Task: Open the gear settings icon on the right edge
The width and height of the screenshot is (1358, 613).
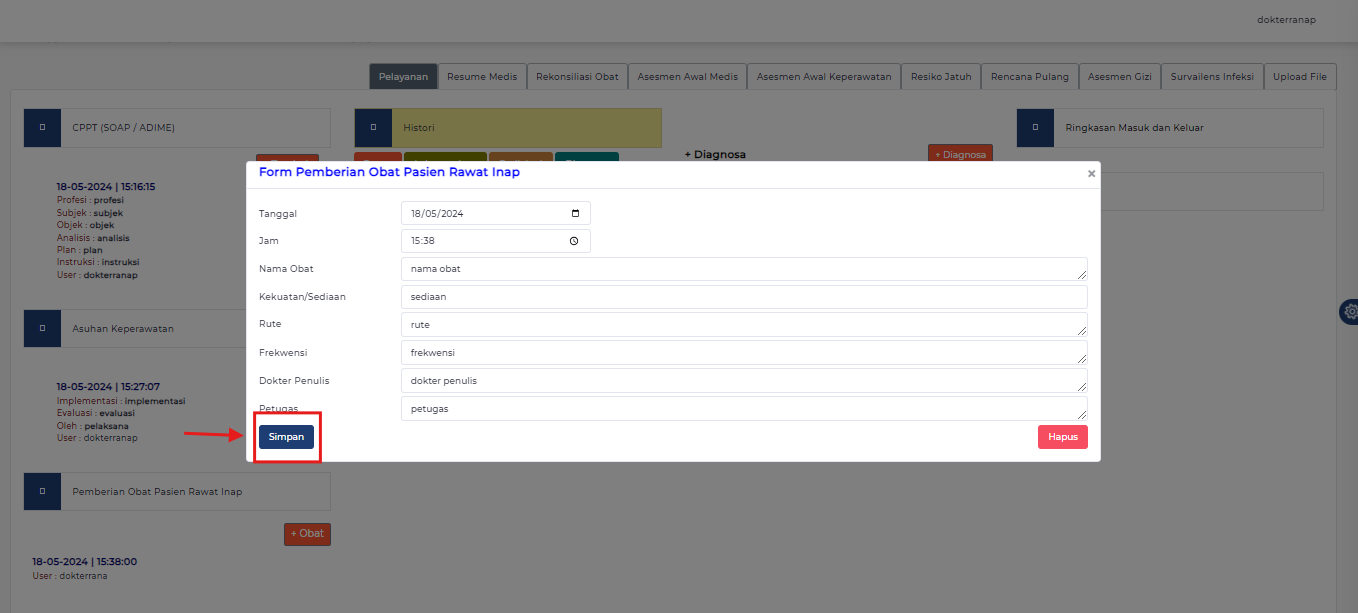Action: pos(1350,311)
